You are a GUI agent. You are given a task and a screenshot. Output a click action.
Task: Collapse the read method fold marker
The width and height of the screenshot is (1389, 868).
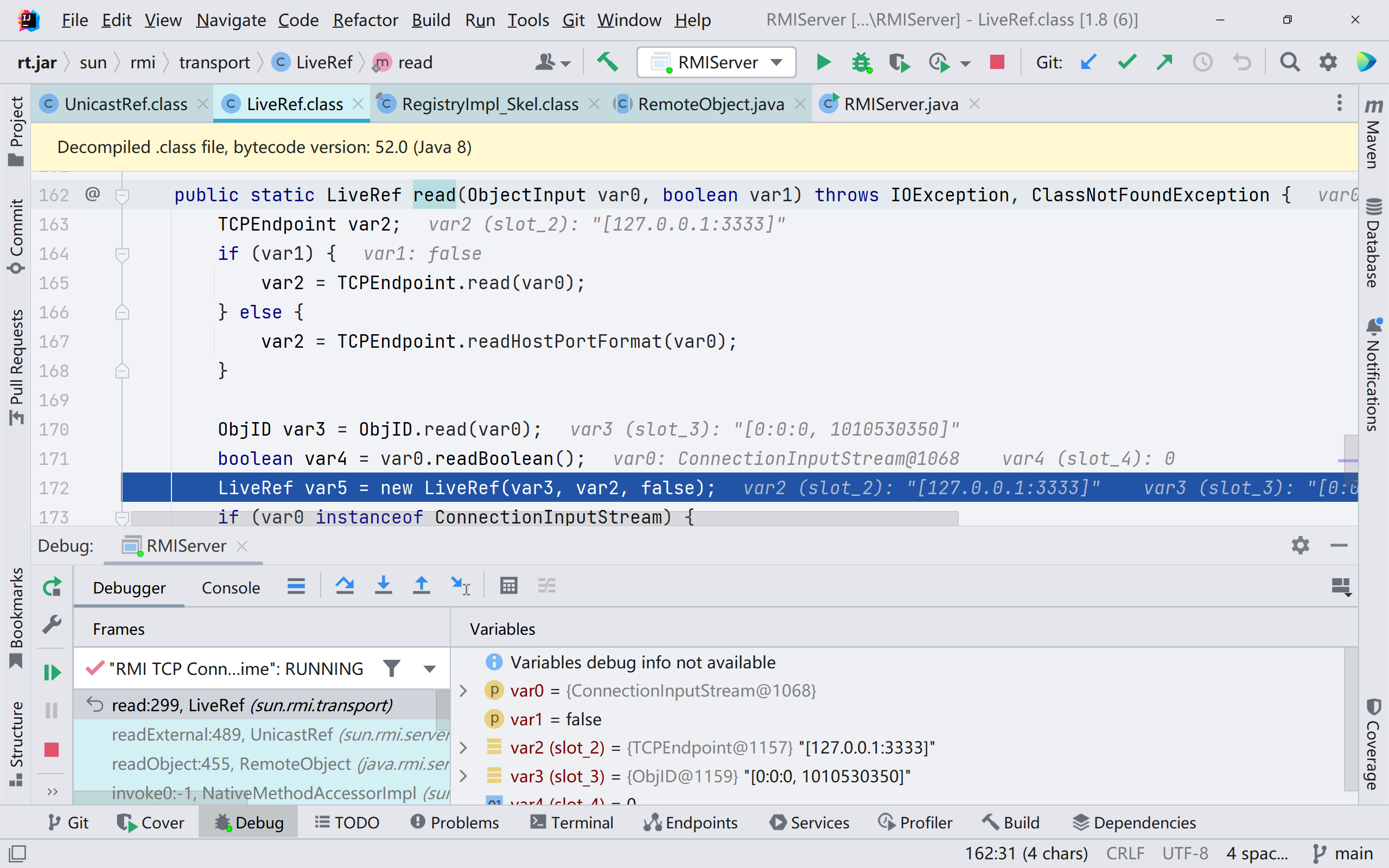coord(122,196)
